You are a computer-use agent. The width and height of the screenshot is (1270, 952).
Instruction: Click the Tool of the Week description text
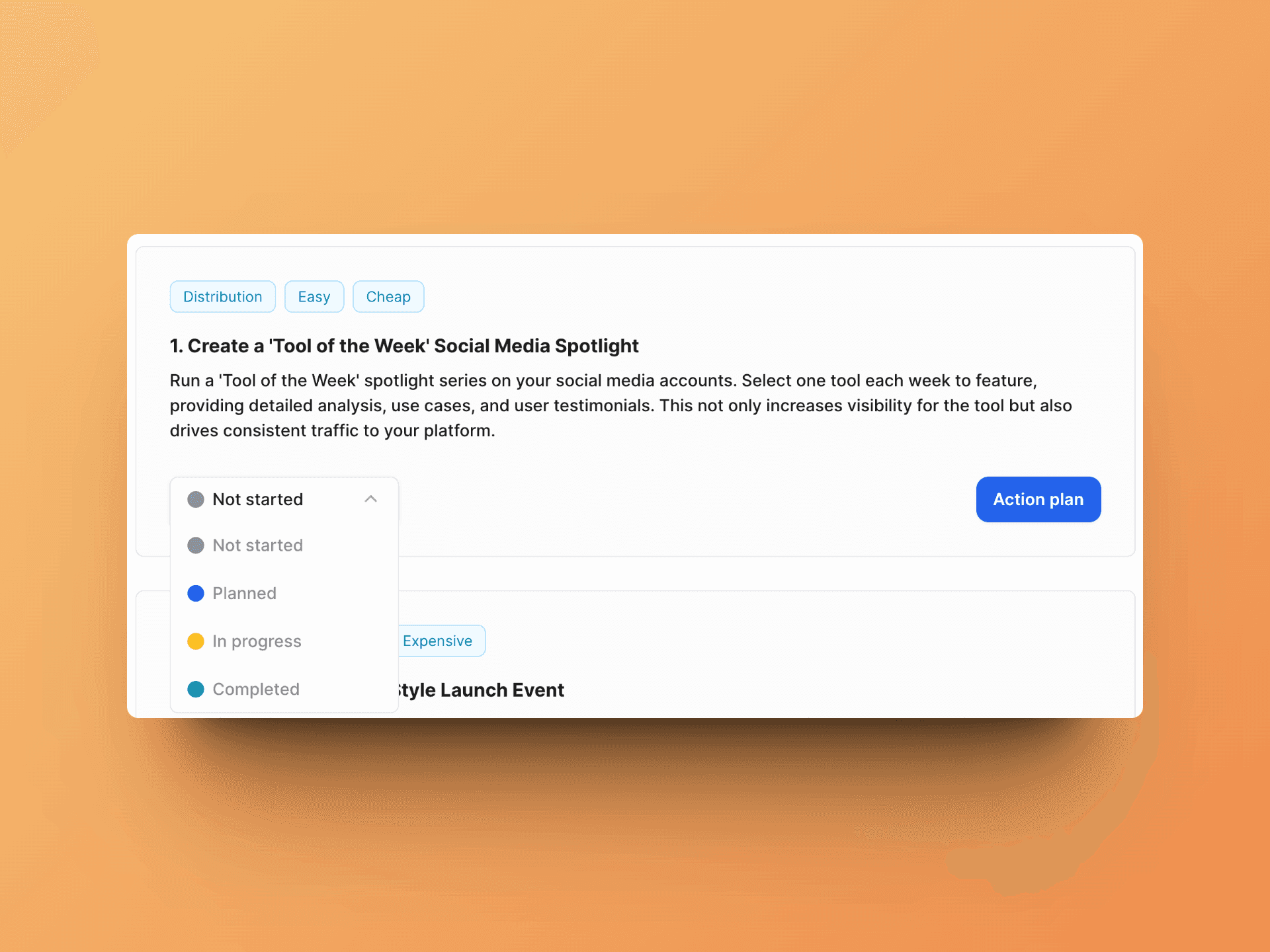coord(620,405)
